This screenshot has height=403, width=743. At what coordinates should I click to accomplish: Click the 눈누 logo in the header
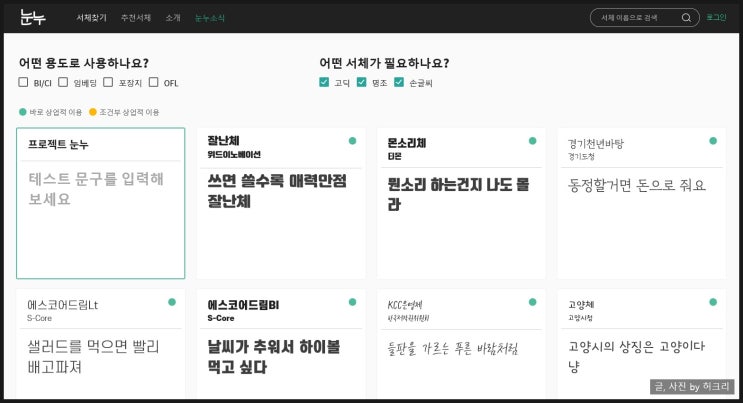[33, 18]
